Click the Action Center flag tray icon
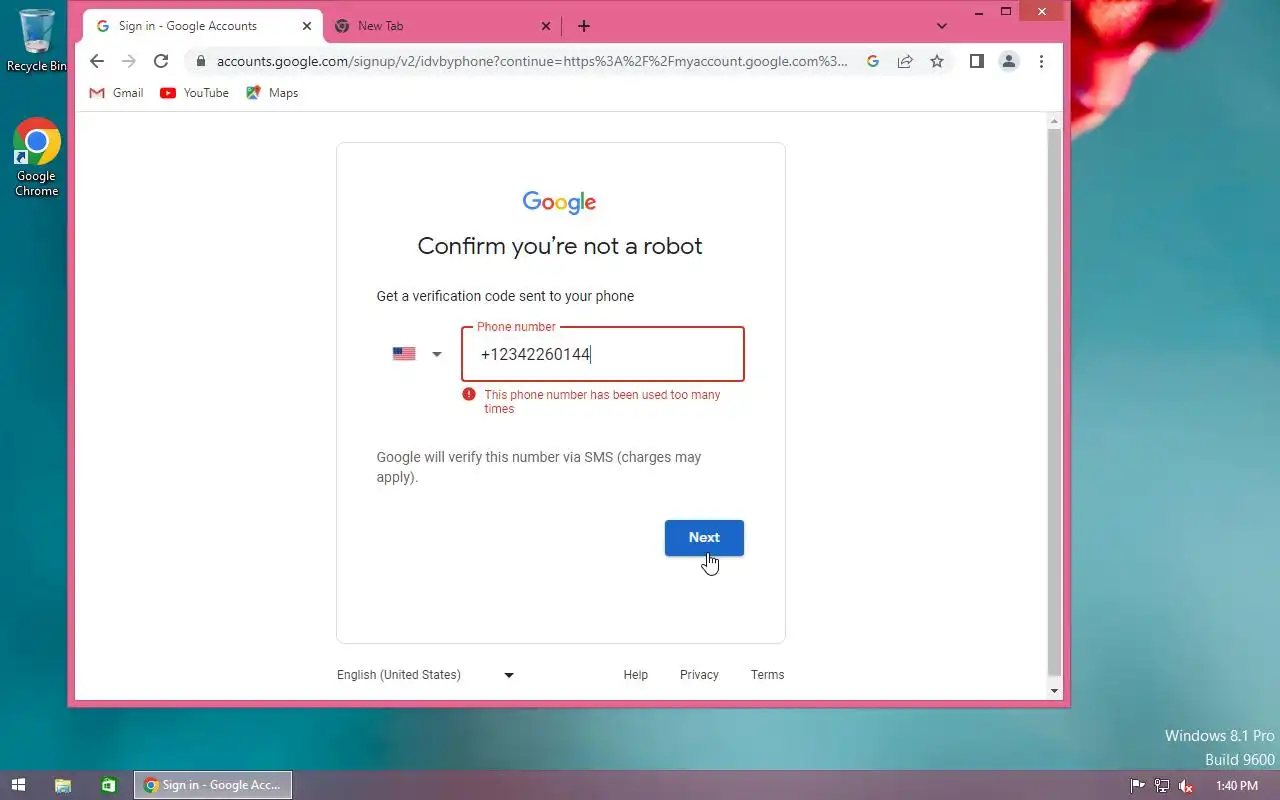This screenshot has width=1280, height=800. pos(1137,786)
